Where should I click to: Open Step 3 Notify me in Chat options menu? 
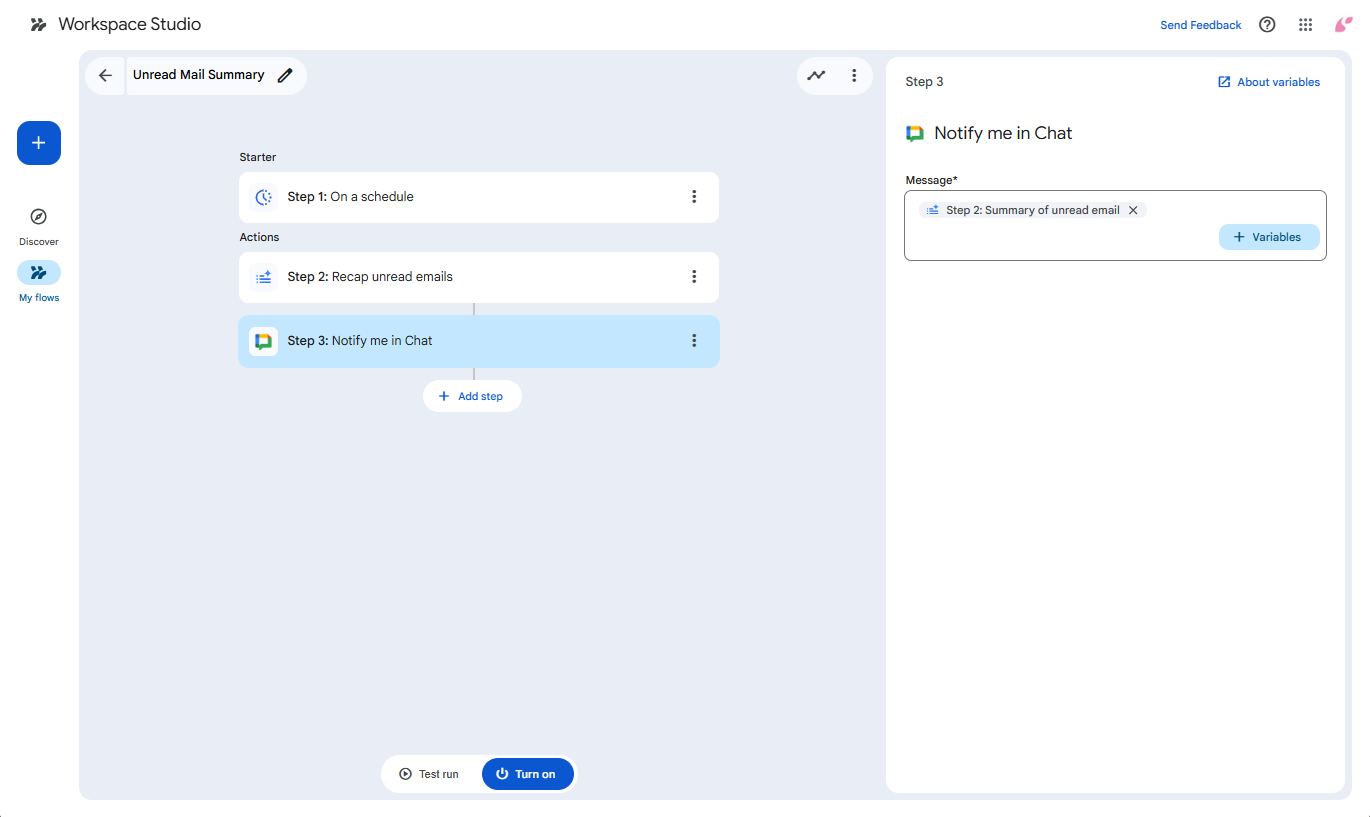pos(694,341)
